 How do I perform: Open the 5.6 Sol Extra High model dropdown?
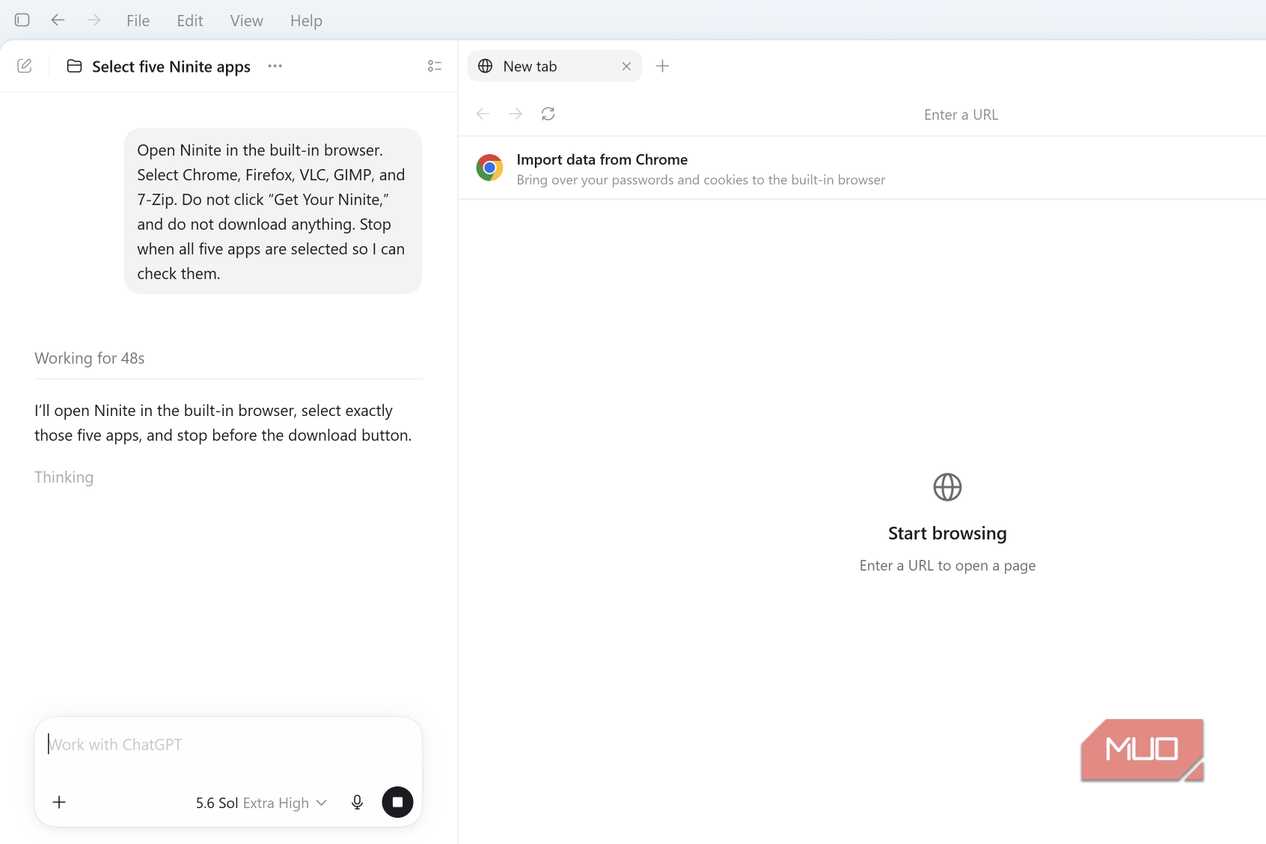(x=261, y=802)
